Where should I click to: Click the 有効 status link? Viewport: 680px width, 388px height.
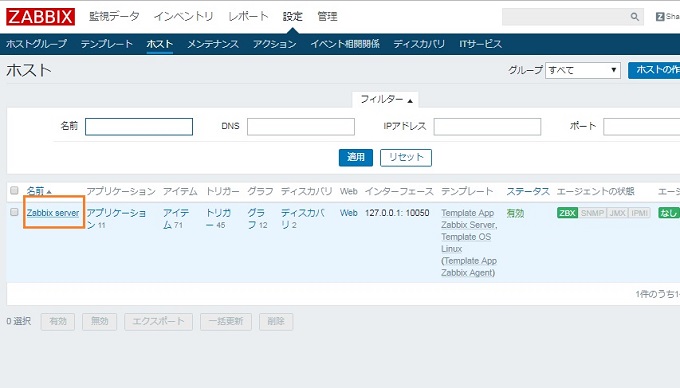515,213
